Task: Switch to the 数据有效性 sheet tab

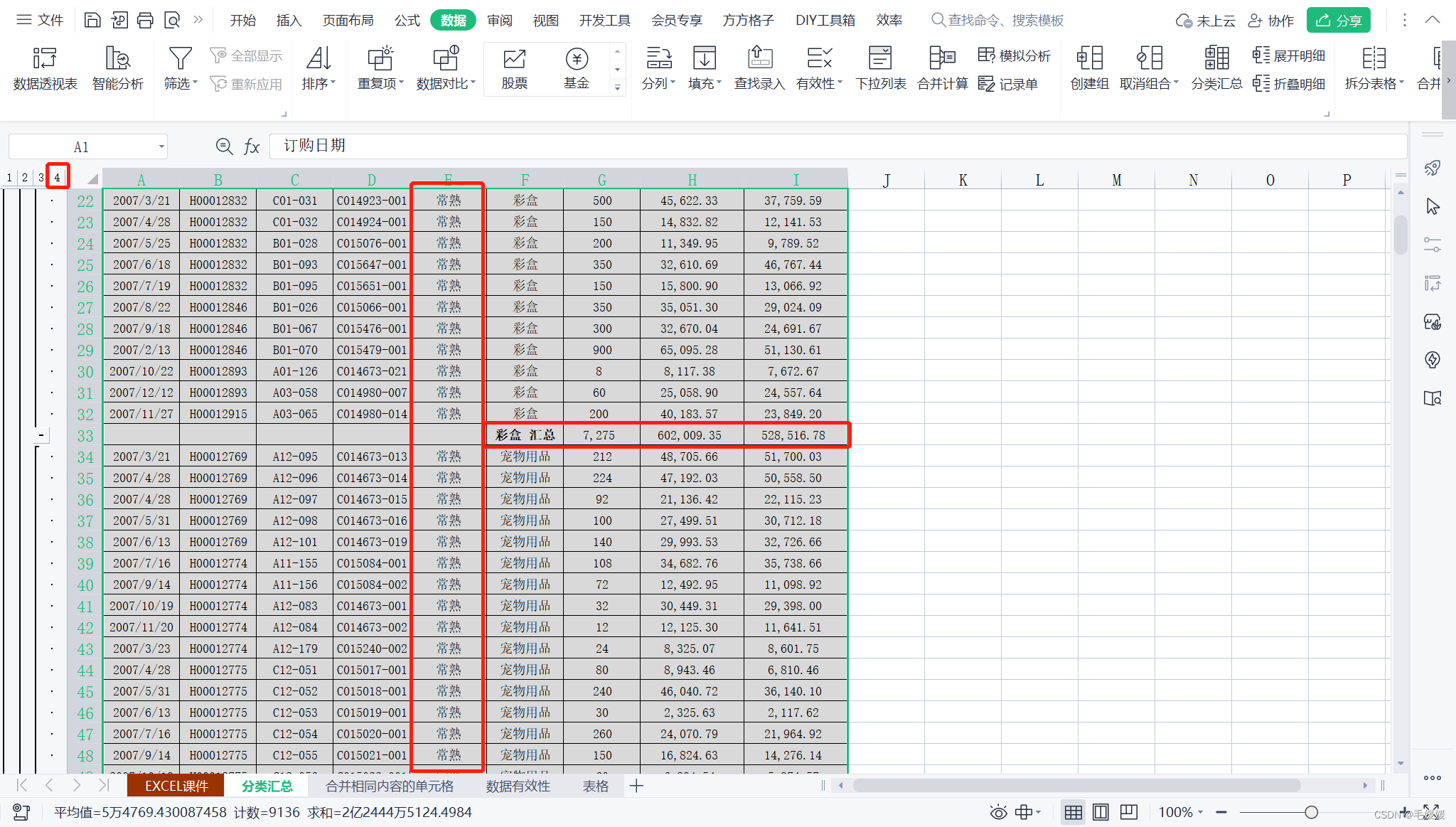Action: (518, 786)
